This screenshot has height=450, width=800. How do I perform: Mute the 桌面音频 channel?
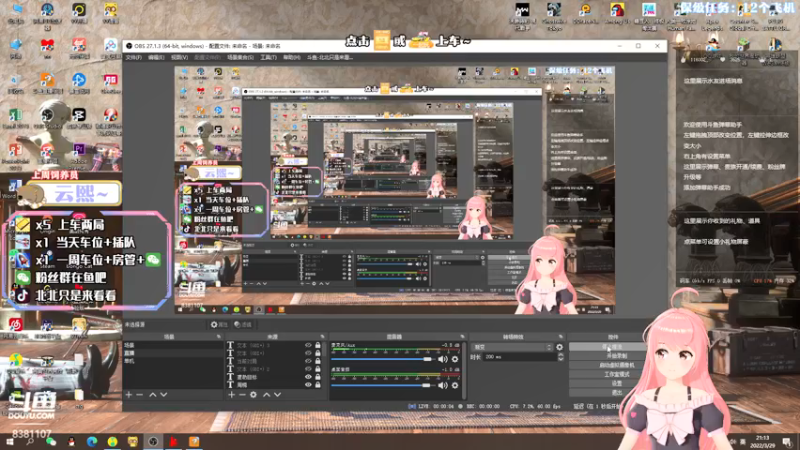point(442,385)
